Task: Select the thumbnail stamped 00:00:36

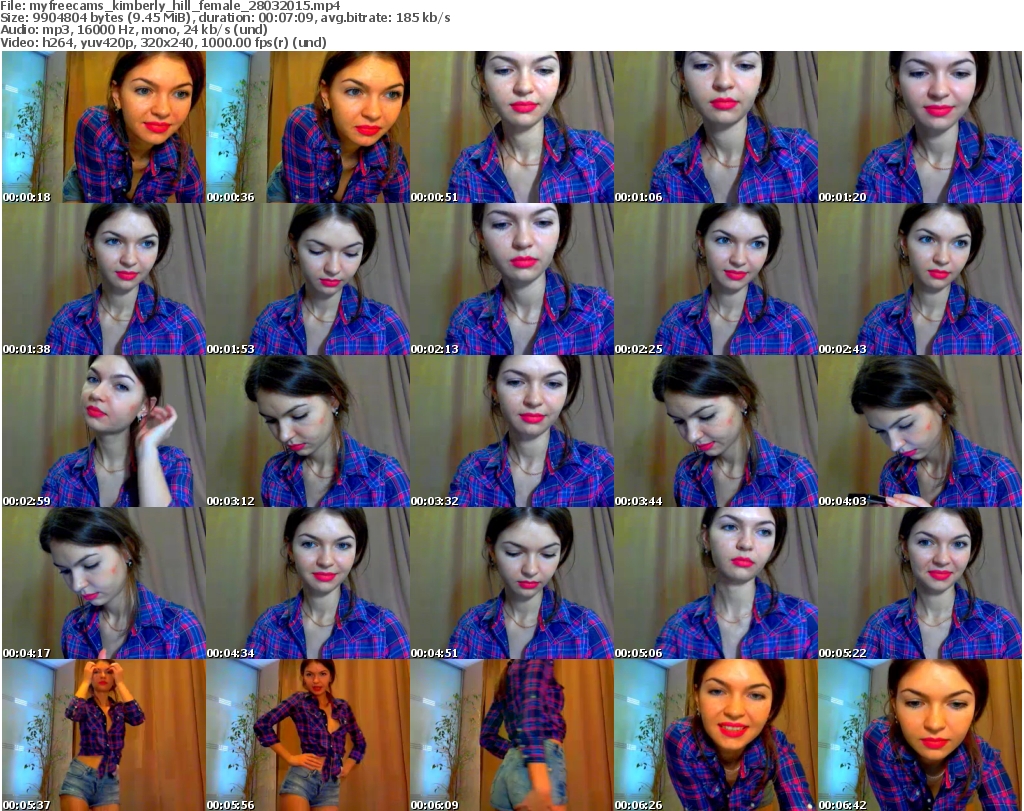Action: 308,127
